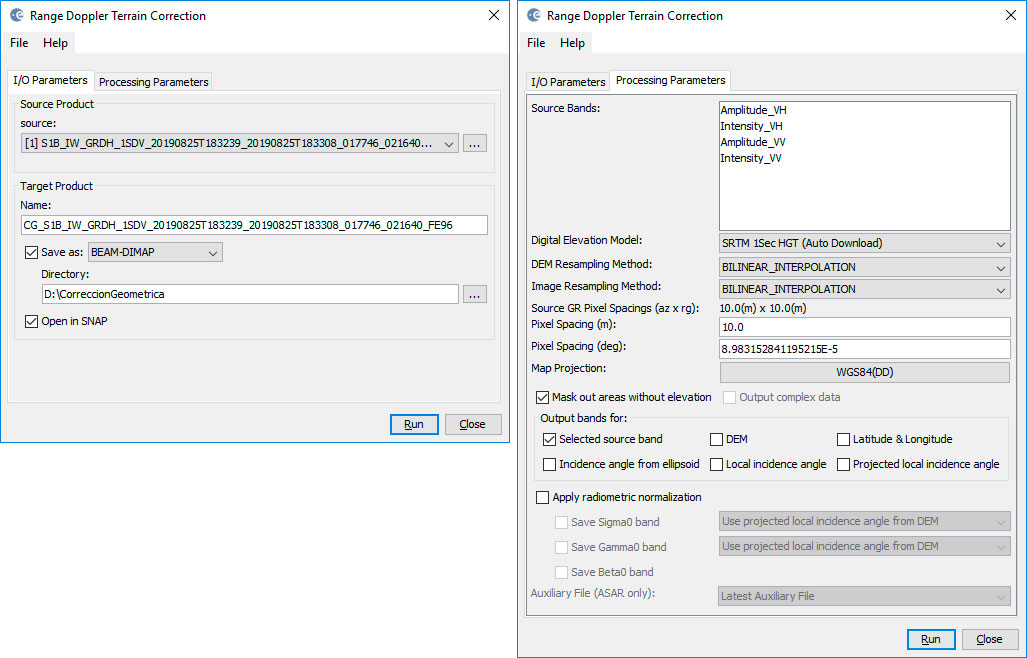
Task: Enable Apply radiometric normalization
Action: (x=543, y=497)
